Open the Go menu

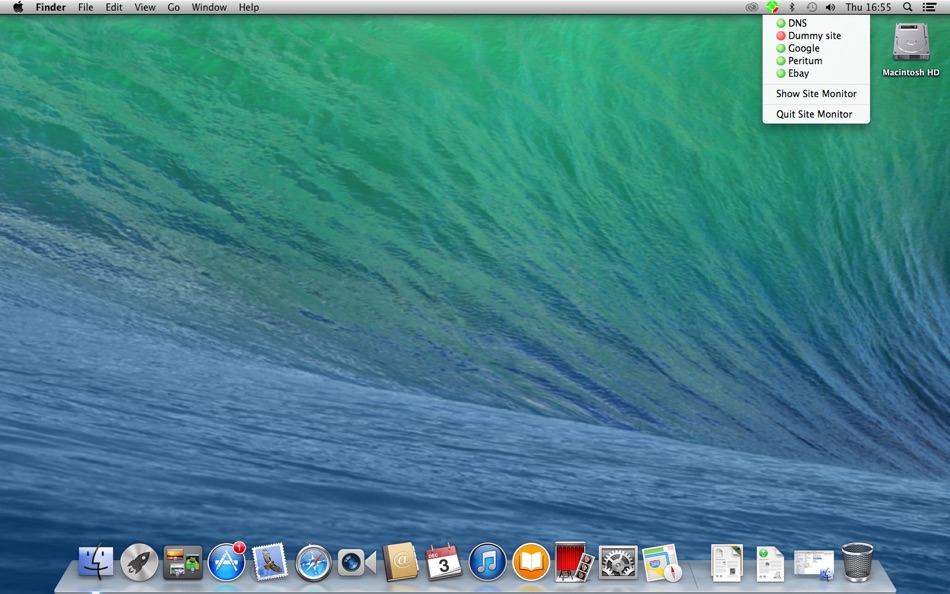point(173,7)
